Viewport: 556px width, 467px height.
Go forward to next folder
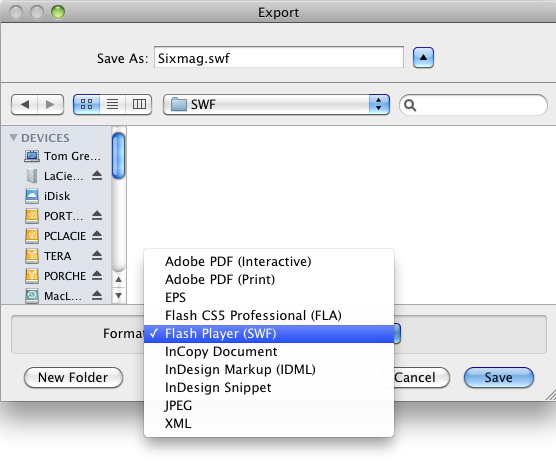coord(50,105)
